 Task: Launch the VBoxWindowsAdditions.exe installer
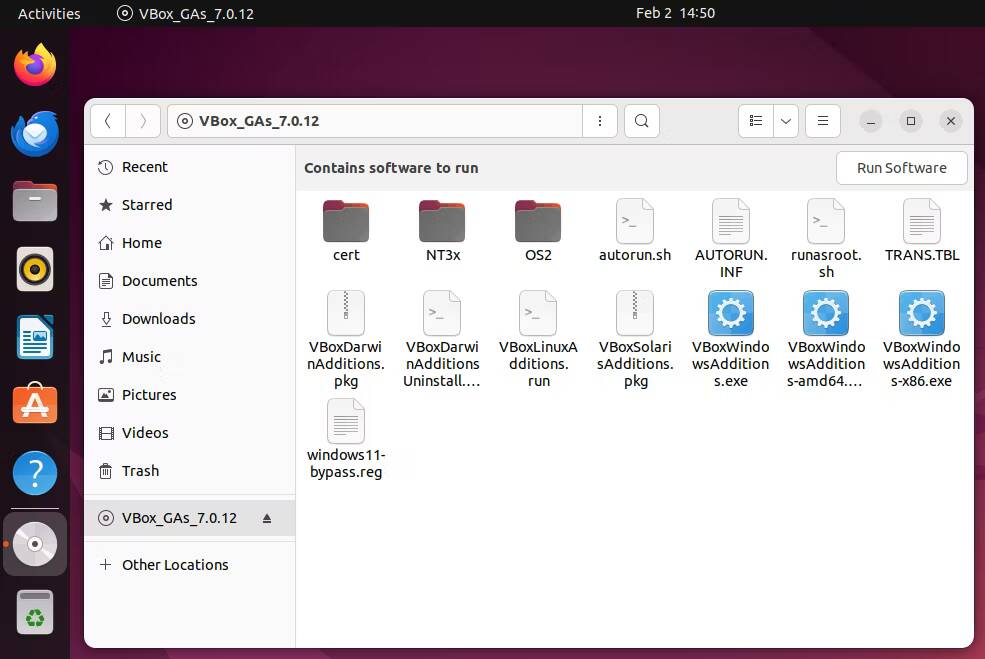point(730,312)
